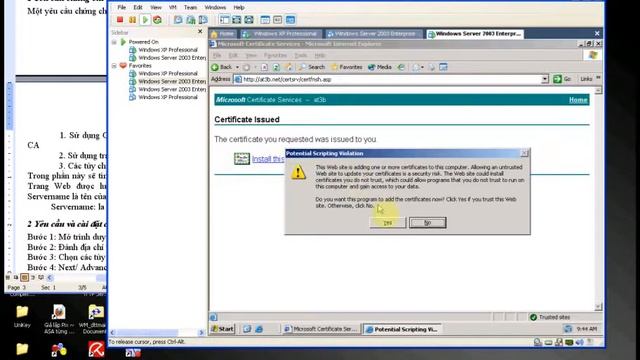Click the Full Screen mode toolbar icon
Image resolution: width=640 pixels, height=360 pixels.
click(236, 20)
